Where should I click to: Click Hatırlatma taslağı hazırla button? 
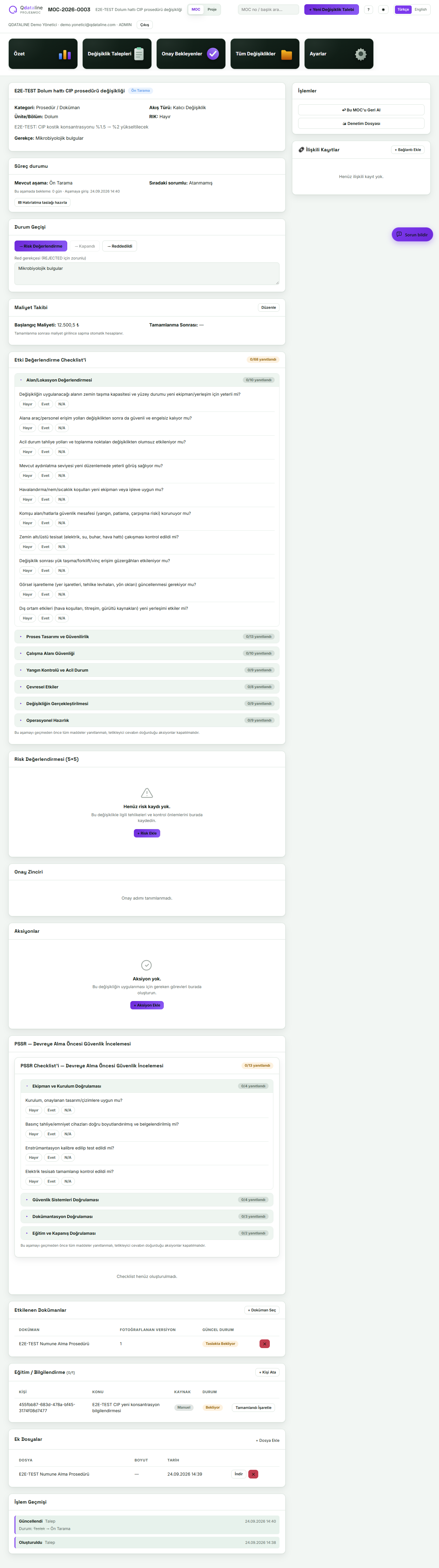[x=42, y=203]
